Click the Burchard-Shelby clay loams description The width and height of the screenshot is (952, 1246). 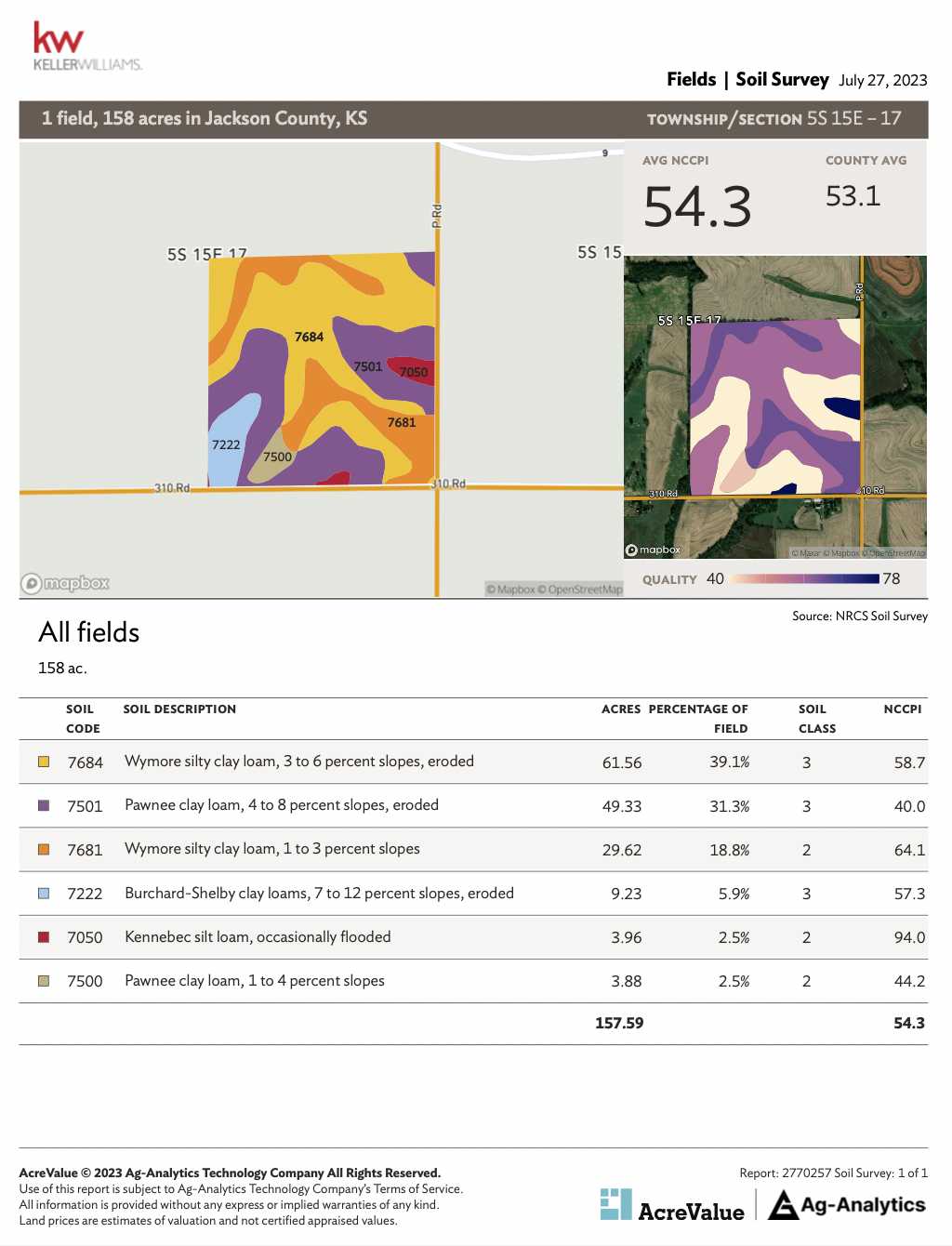tap(319, 893)
